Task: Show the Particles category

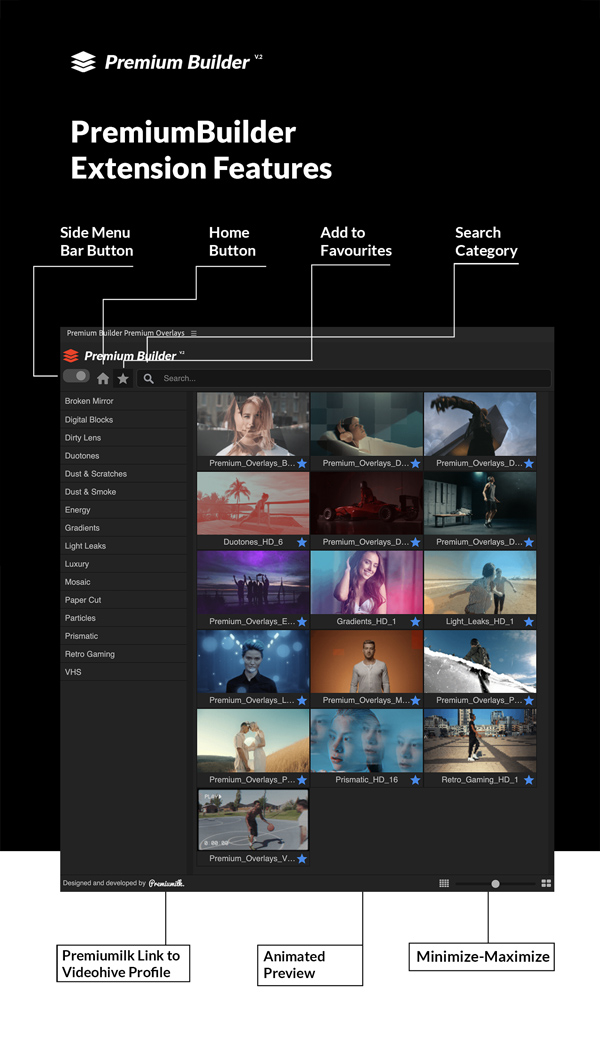Action: (x=124, y=618)
